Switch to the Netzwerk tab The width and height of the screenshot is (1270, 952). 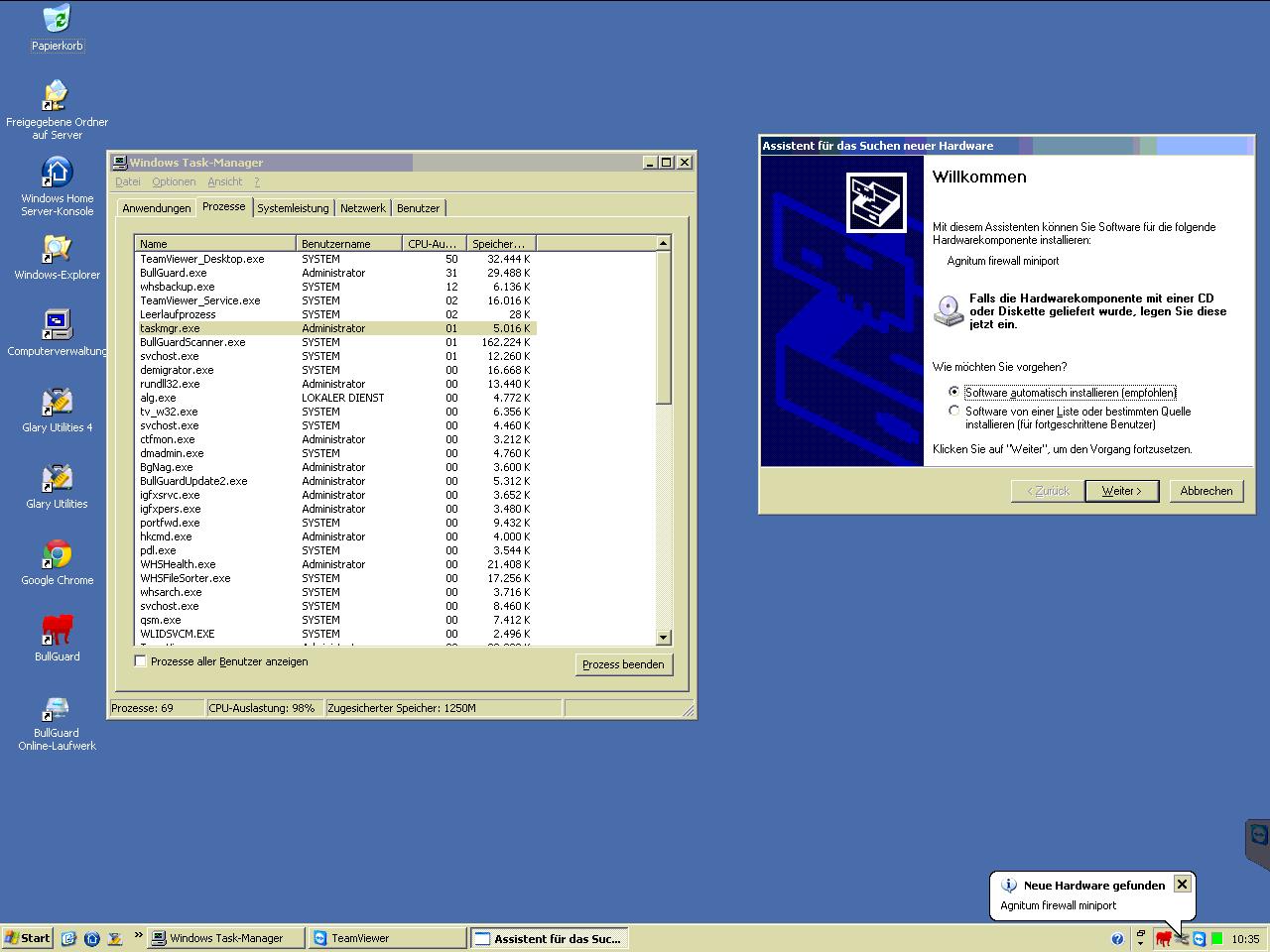[x=363, y=208]
